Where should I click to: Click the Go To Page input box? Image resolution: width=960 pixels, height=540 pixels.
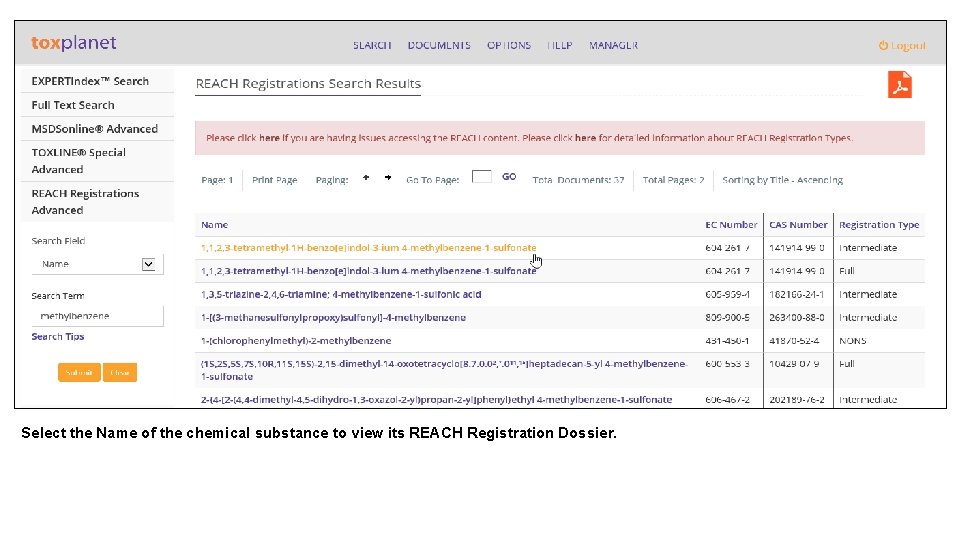click(481, 176)
